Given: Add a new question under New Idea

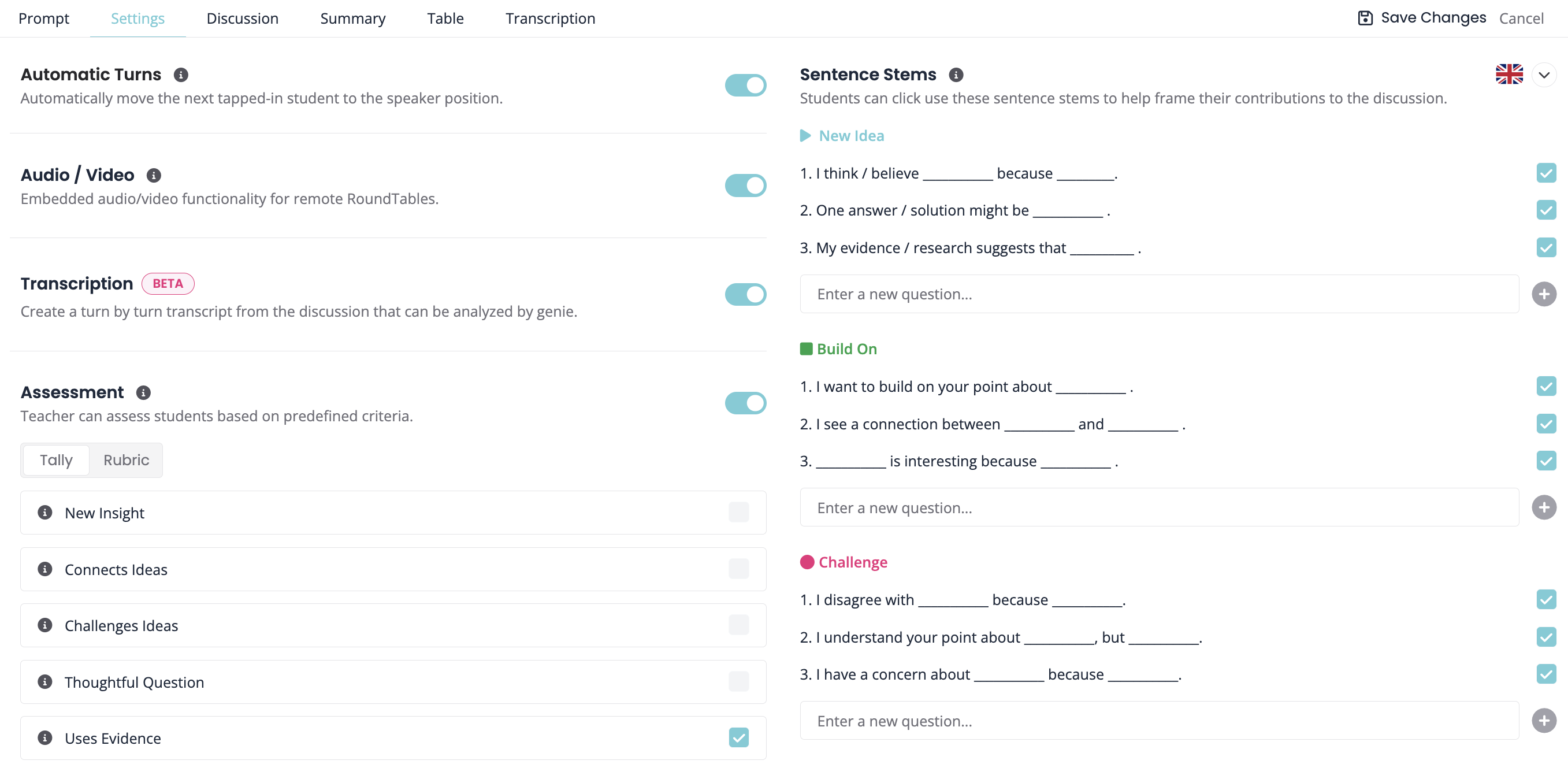Looking at the screenshot, I should coord(1544,294).
